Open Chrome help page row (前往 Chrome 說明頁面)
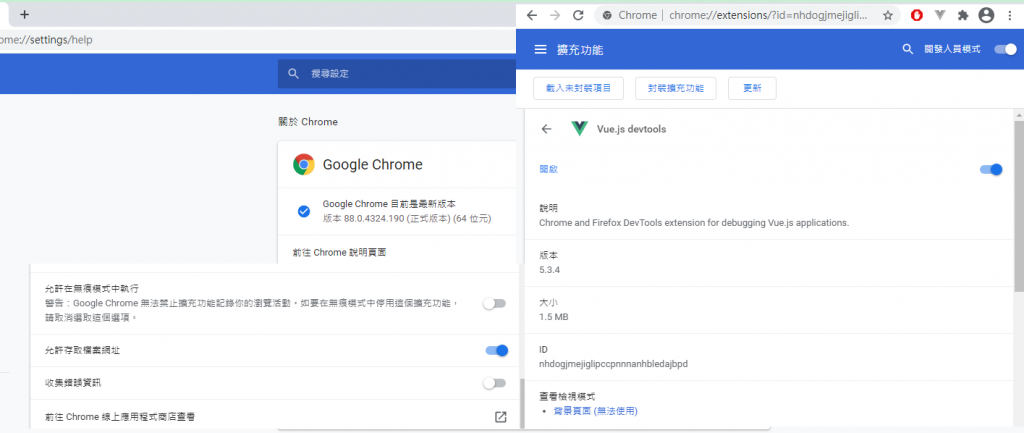The image size is (1024, 433). point(396,252)
